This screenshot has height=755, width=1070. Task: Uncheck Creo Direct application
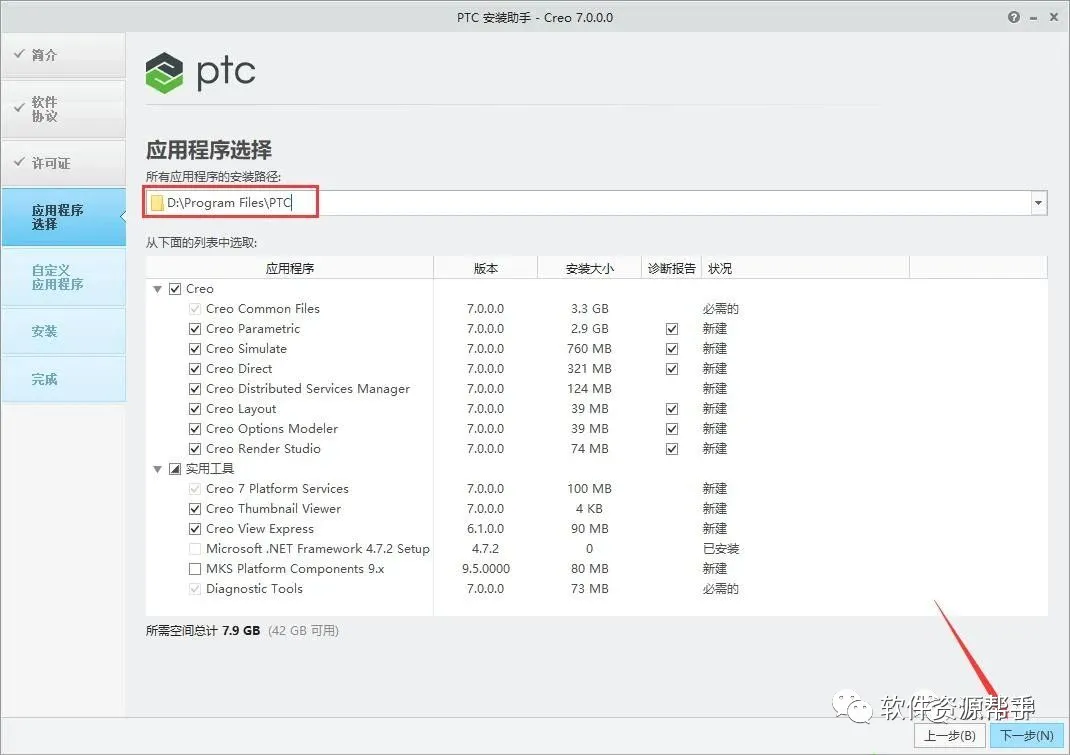tap(195, 369)
